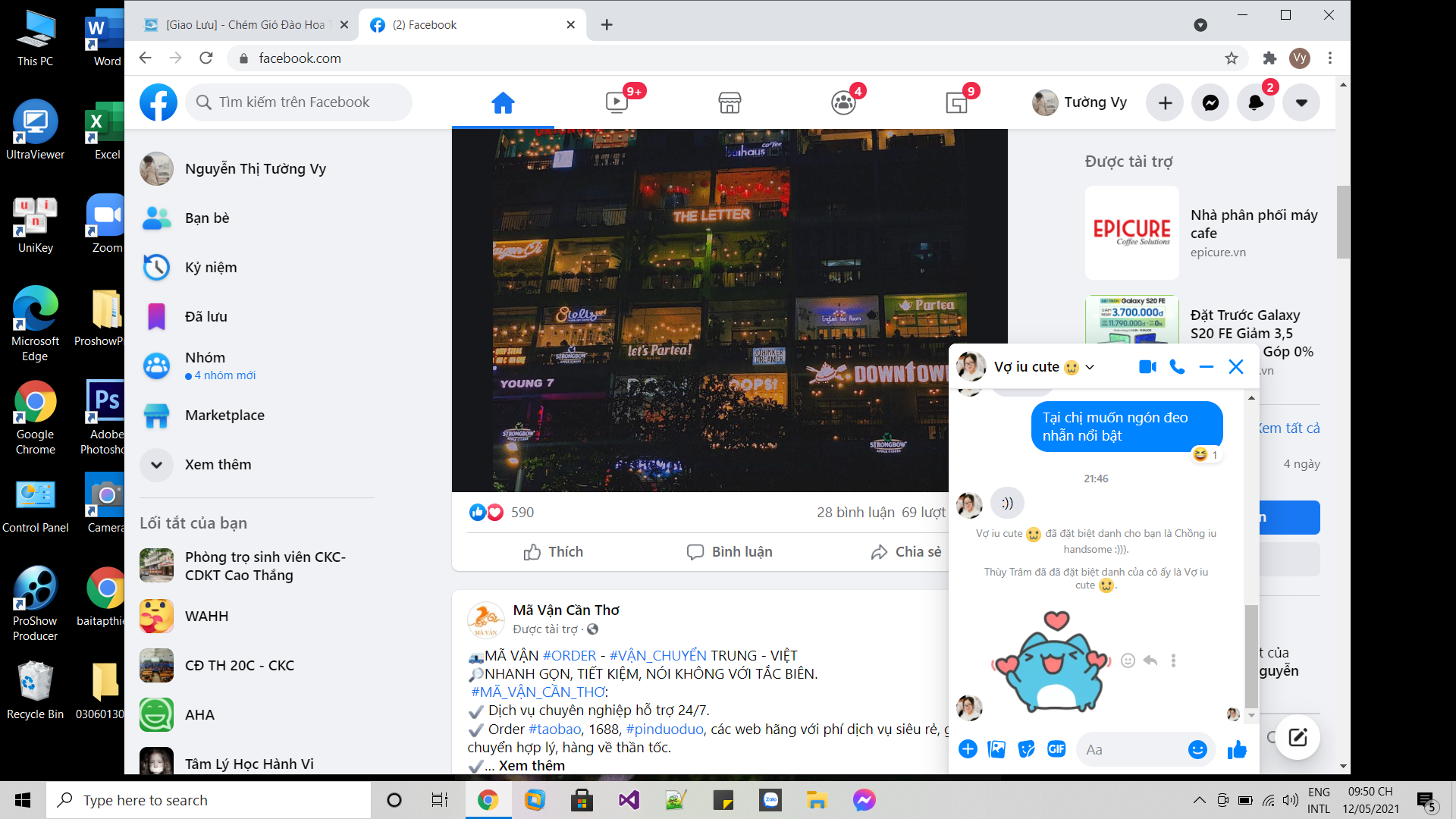Open Messenger icon in header
The image size is (1456, 819).
1210,102
